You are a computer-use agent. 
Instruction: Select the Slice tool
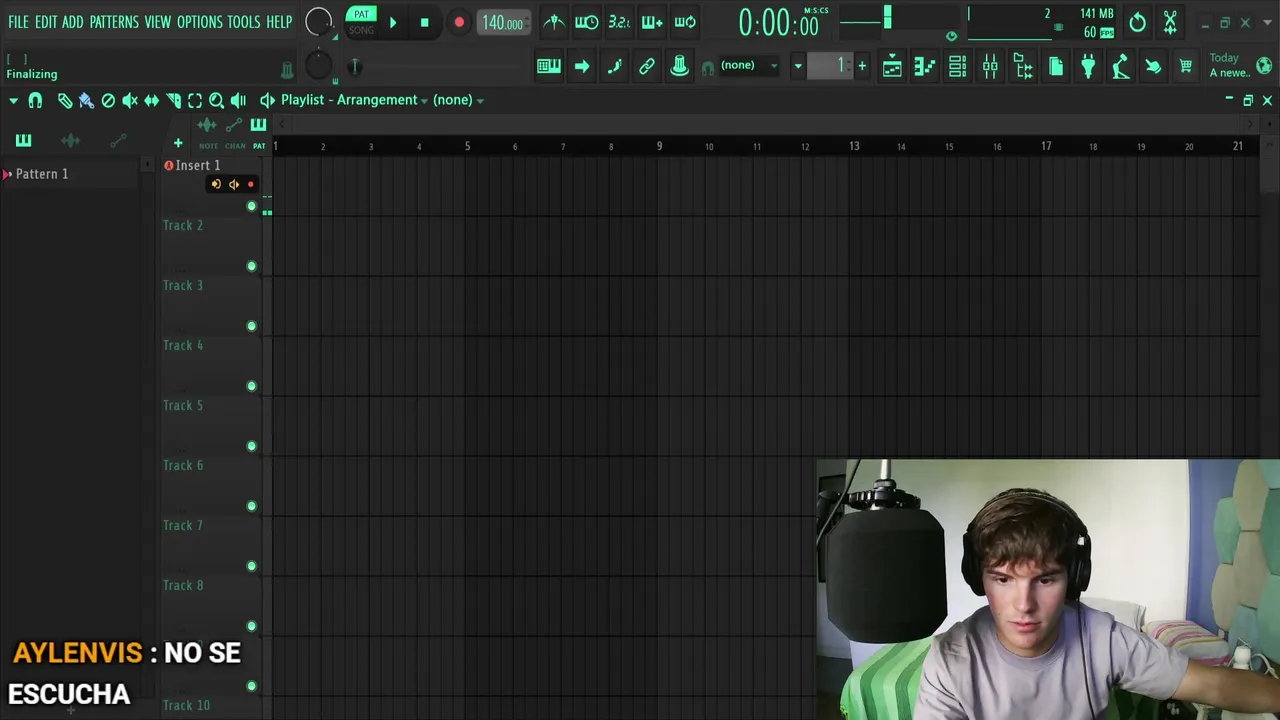point(173,100)
